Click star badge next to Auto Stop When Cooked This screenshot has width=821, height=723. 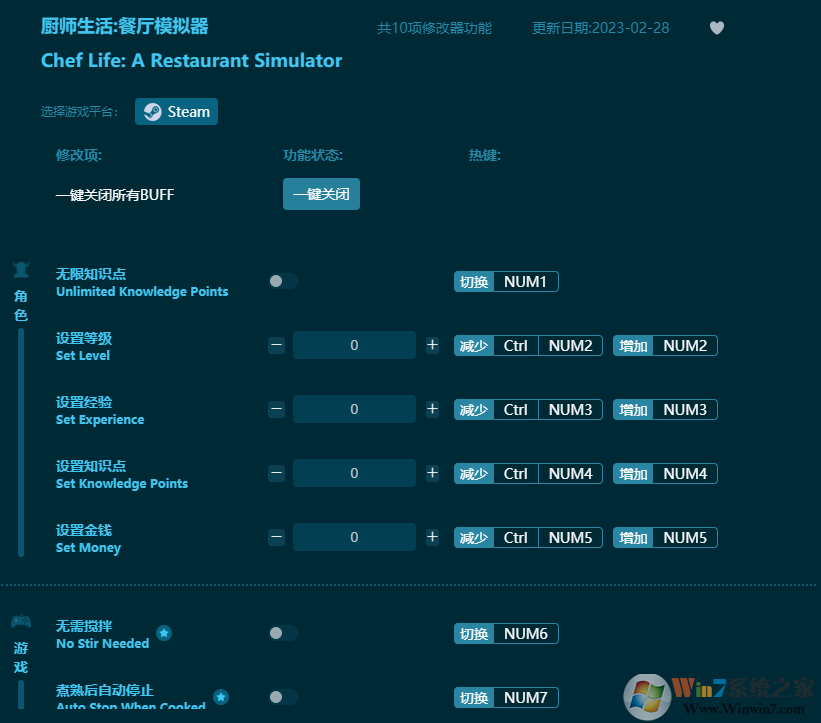coord(221,697)
